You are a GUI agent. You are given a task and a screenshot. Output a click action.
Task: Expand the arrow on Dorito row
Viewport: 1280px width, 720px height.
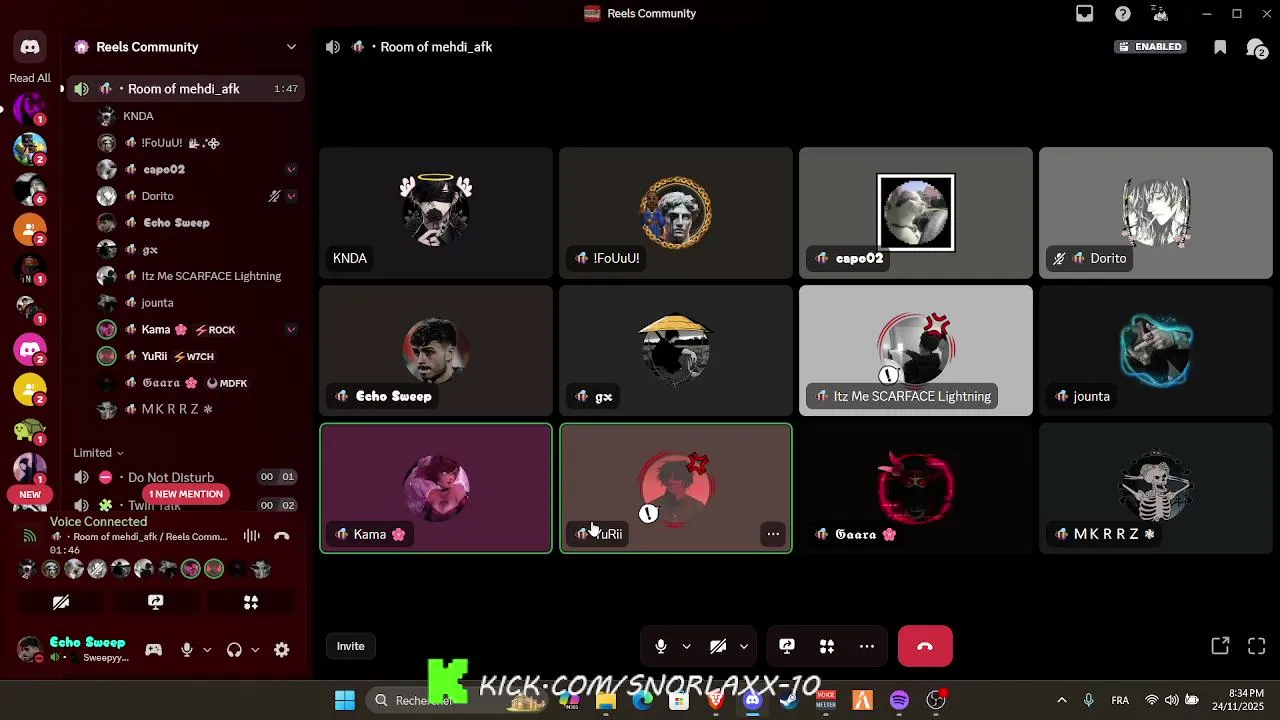pos(291,196)
